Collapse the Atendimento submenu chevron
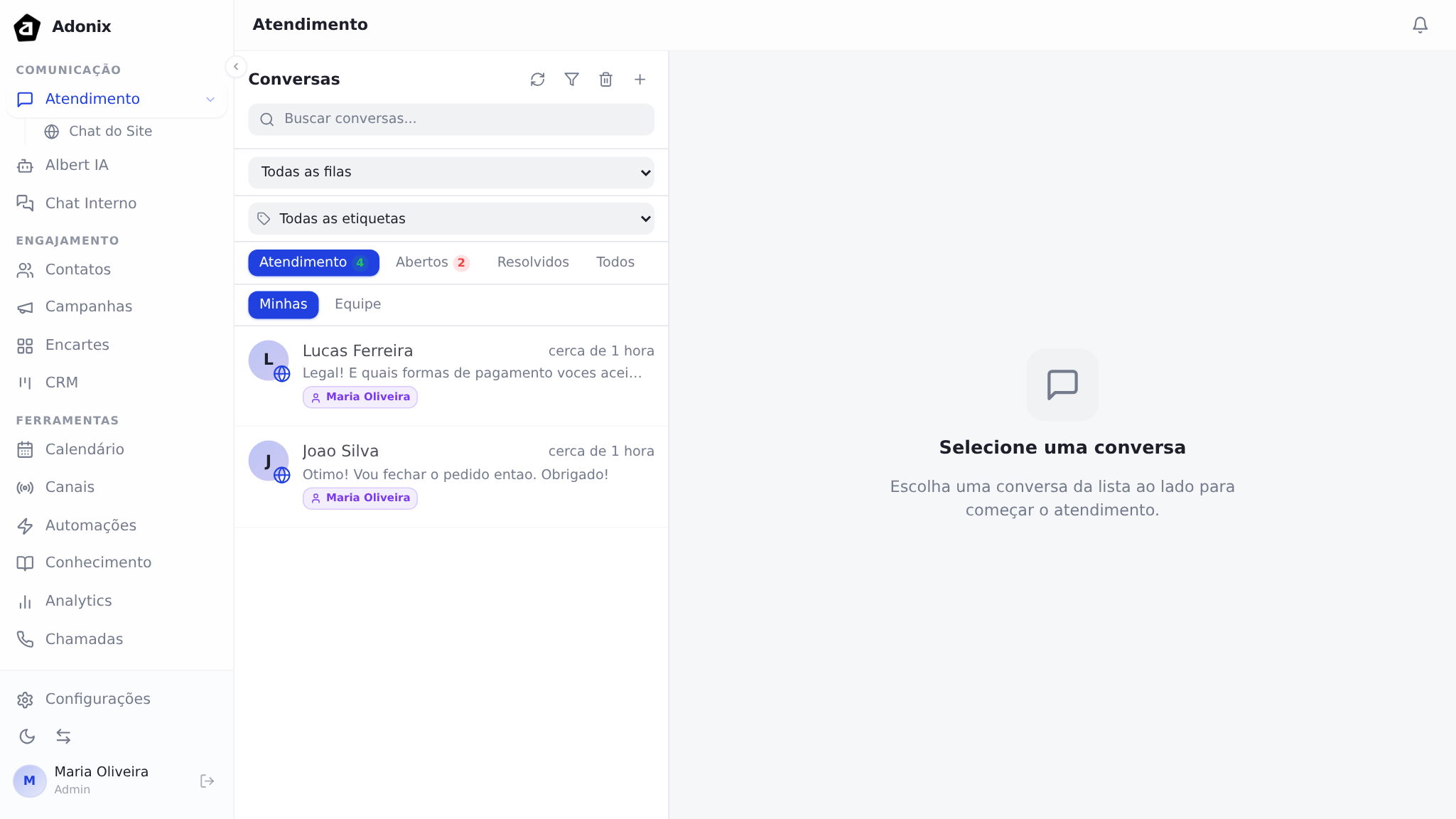This screenshot has width=1456, height=819. pos(210,100)
